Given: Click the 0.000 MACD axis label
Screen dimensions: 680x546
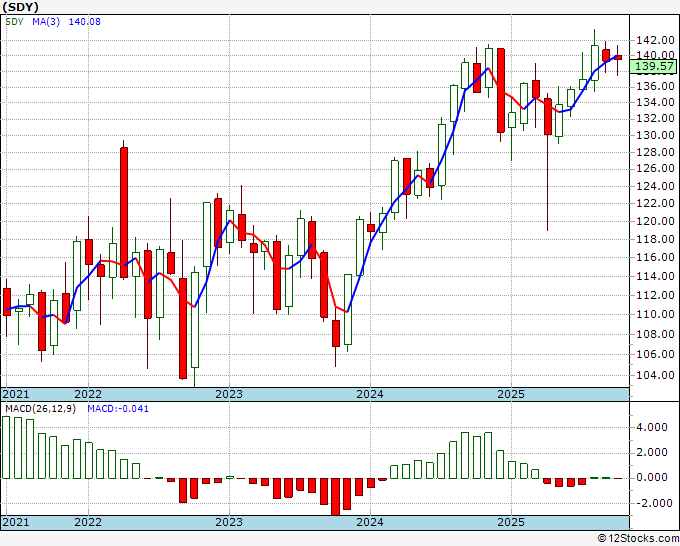Looking at the screenshot, I should tap(652, 477).
